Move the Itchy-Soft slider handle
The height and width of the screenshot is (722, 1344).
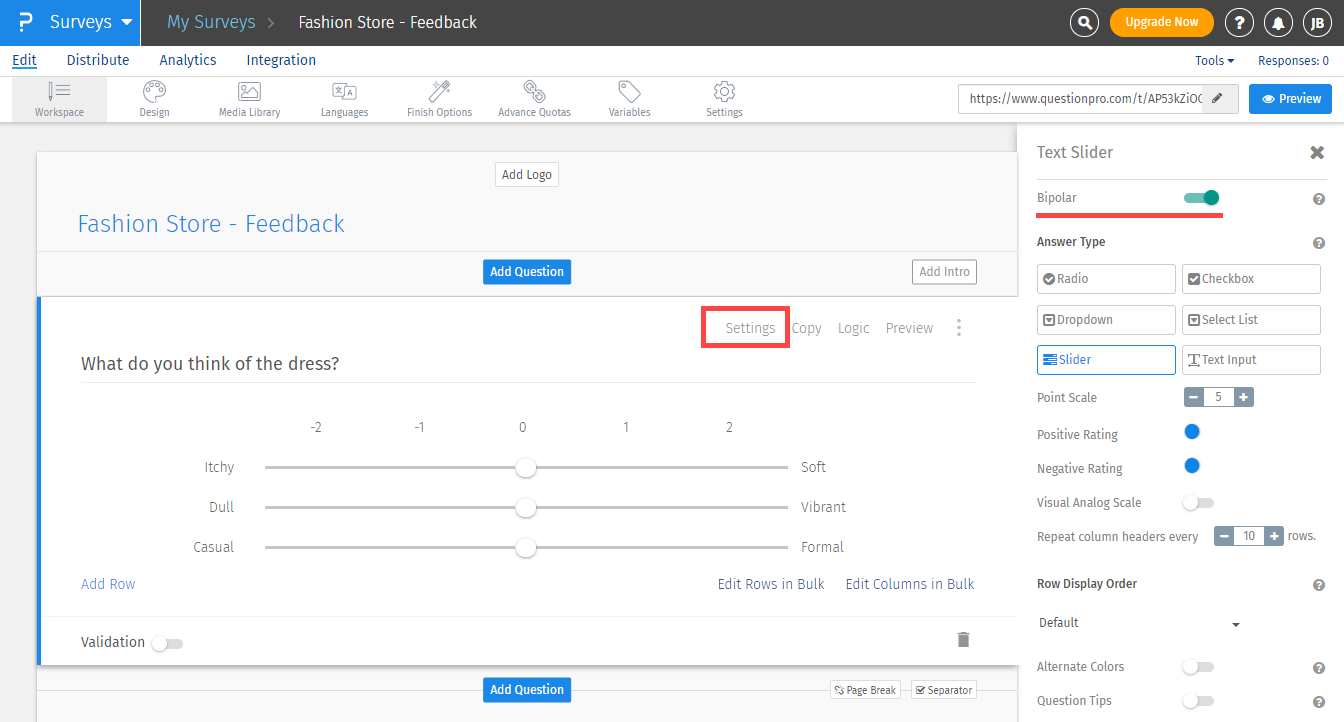525,467
